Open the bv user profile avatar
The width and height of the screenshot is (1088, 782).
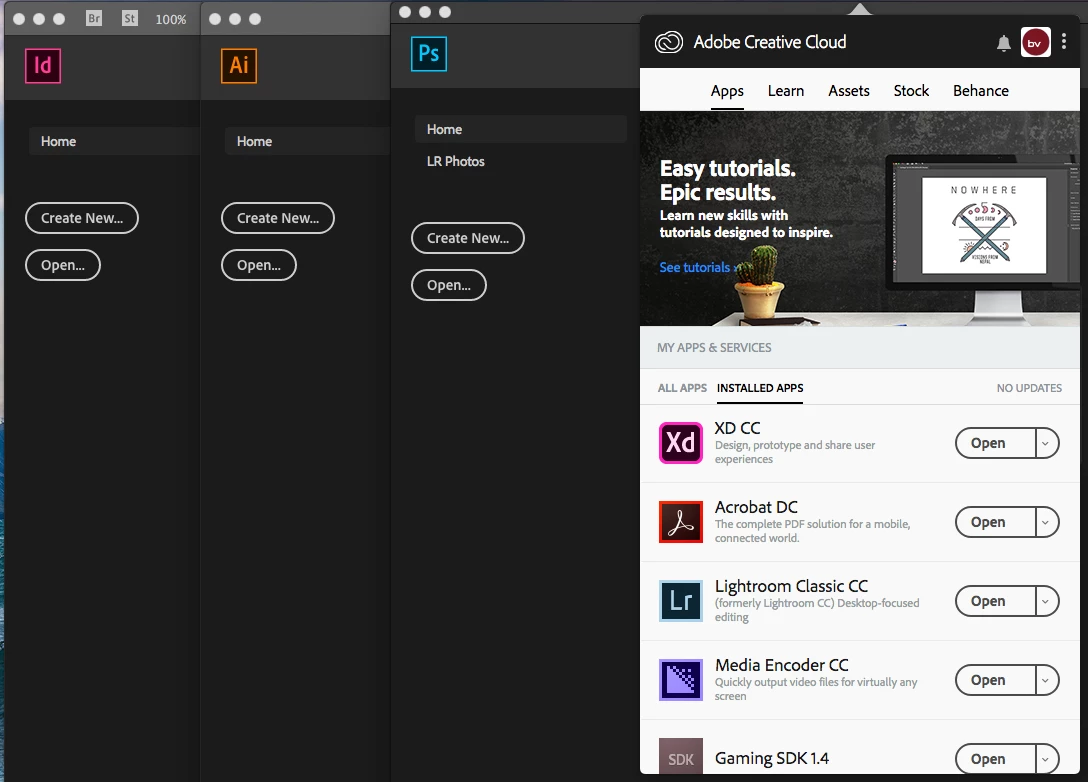1035,43
